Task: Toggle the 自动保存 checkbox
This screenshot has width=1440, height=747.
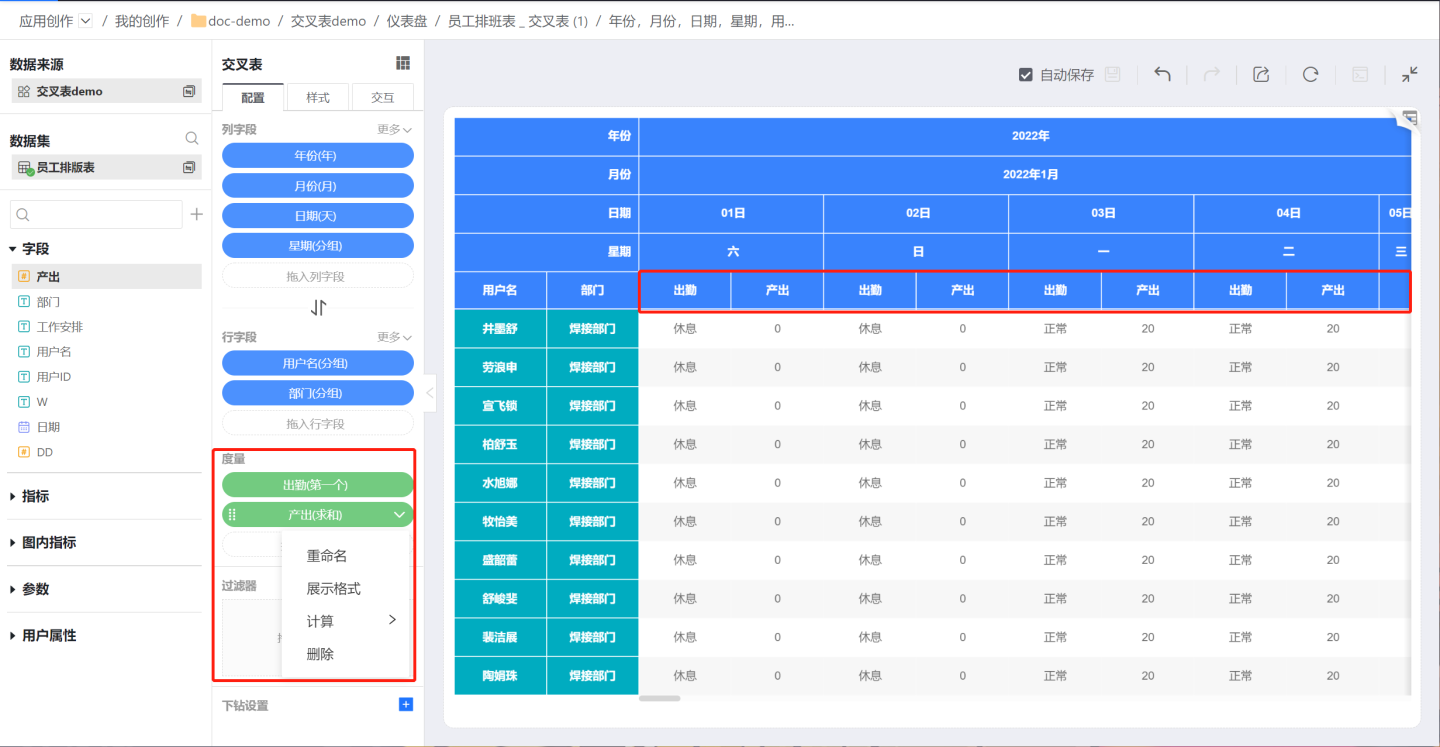Action: 1025,75
